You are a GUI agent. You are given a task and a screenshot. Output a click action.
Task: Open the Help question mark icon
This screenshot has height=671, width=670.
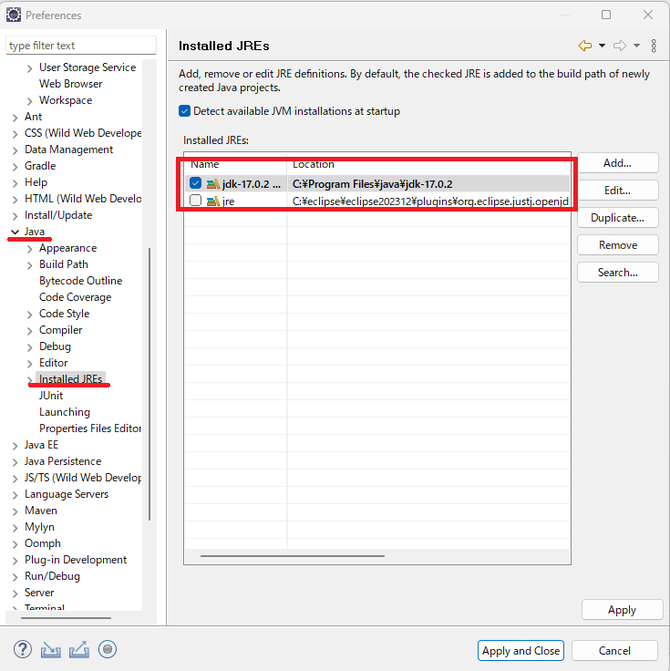(22, 649)
